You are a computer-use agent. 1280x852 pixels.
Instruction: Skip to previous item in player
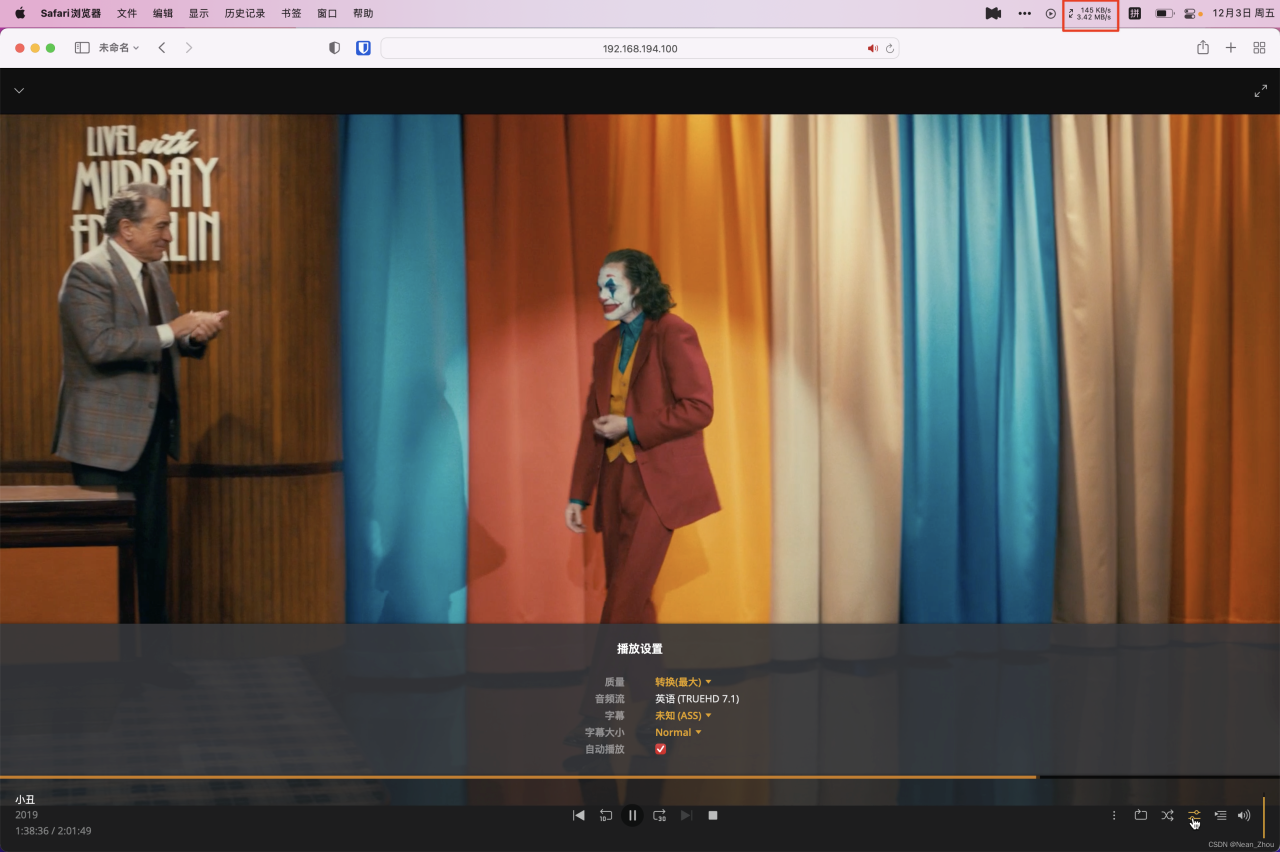[578, 815]
